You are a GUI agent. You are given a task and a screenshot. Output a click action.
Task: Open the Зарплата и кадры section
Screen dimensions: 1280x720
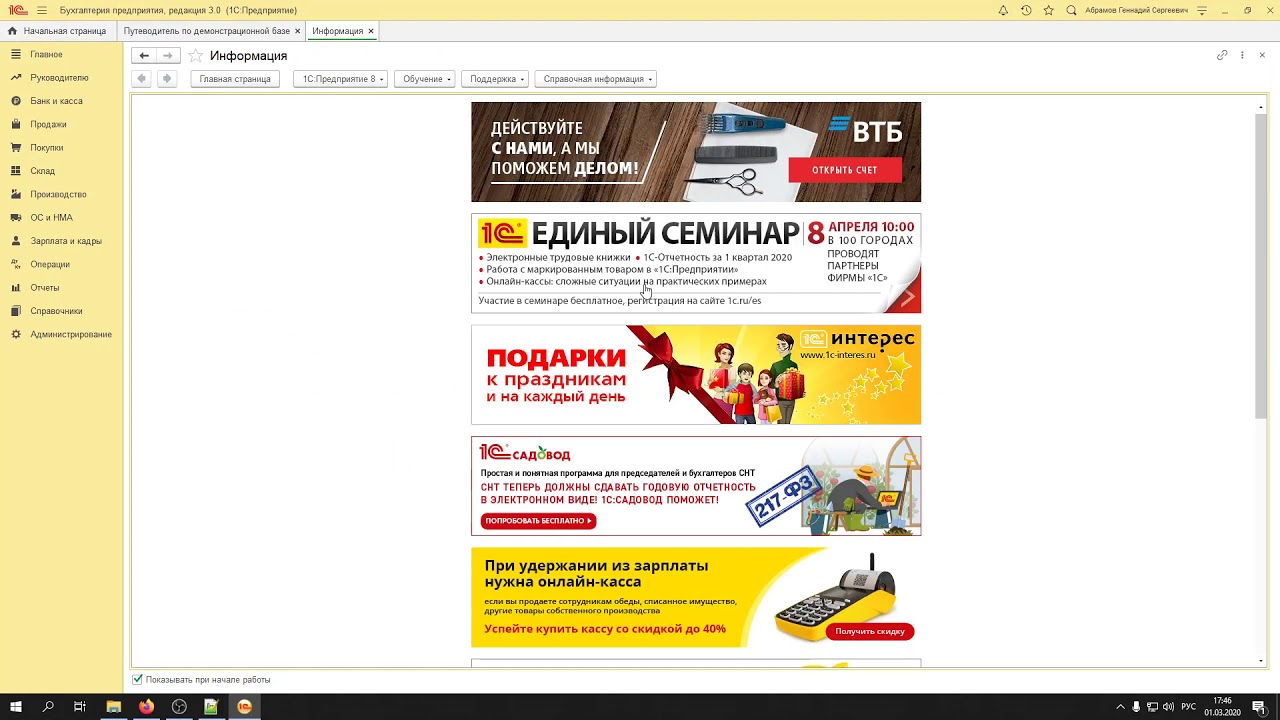click(x=66, y=241)
